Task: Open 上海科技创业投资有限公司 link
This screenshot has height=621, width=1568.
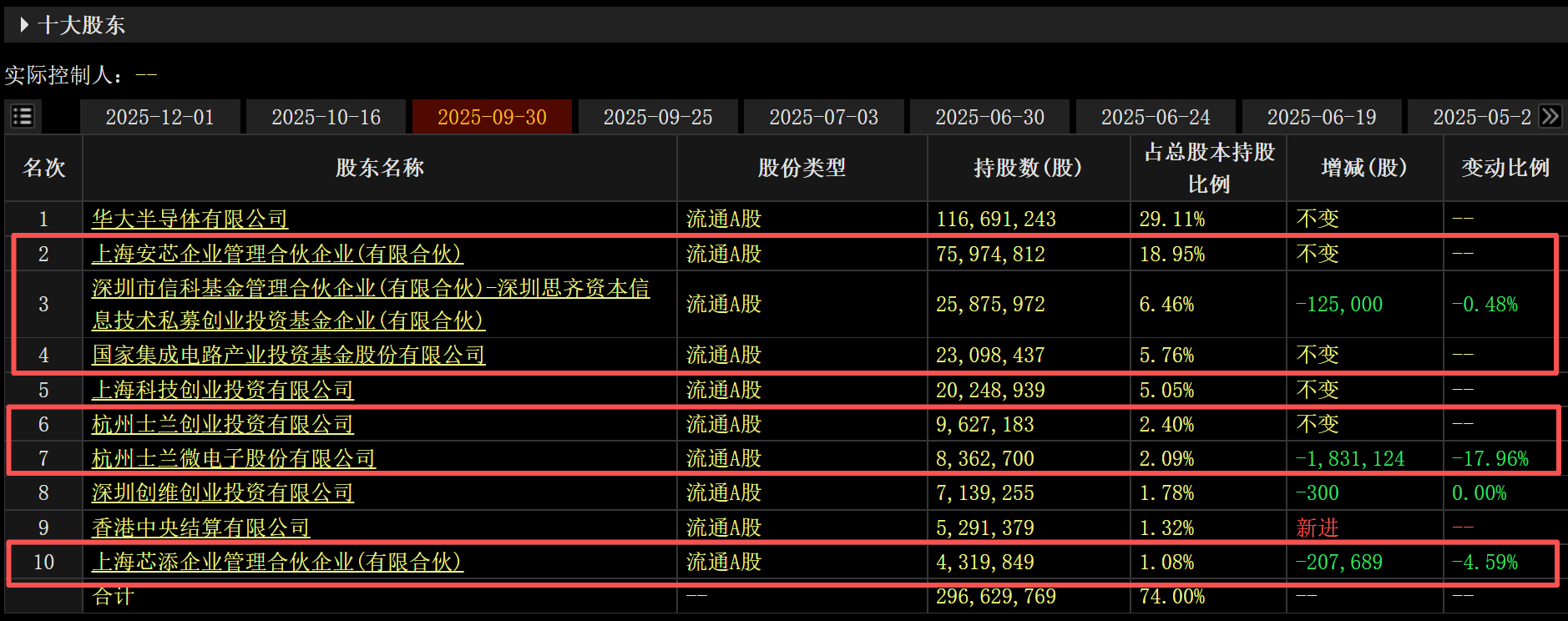Action: point(222,390)
